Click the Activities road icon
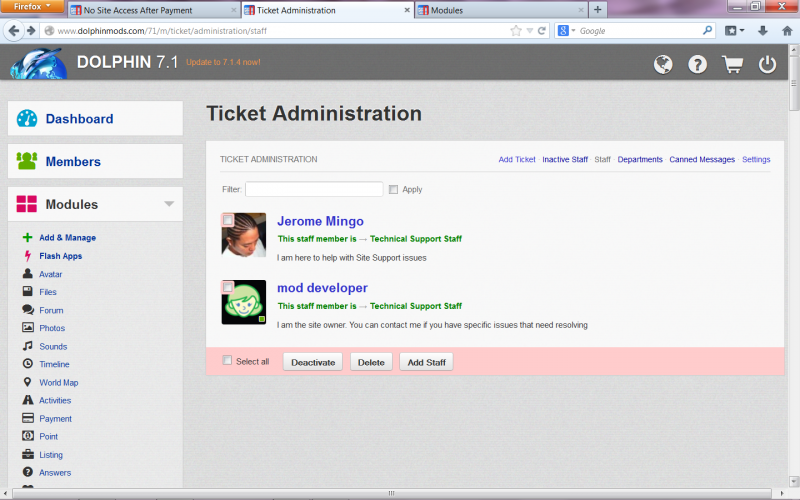Image resolution: width=800 pixels, height=500 pixels. pos(28,400)
